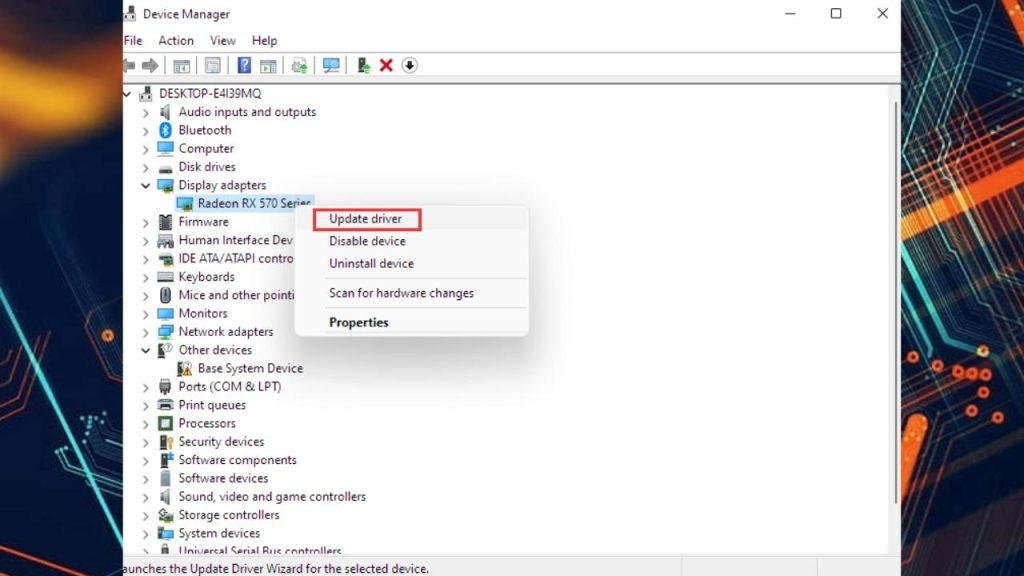Click the Keyboards category icon
Image resolution: width=1024 pixels, height=576 pixels.
[166, 277]
